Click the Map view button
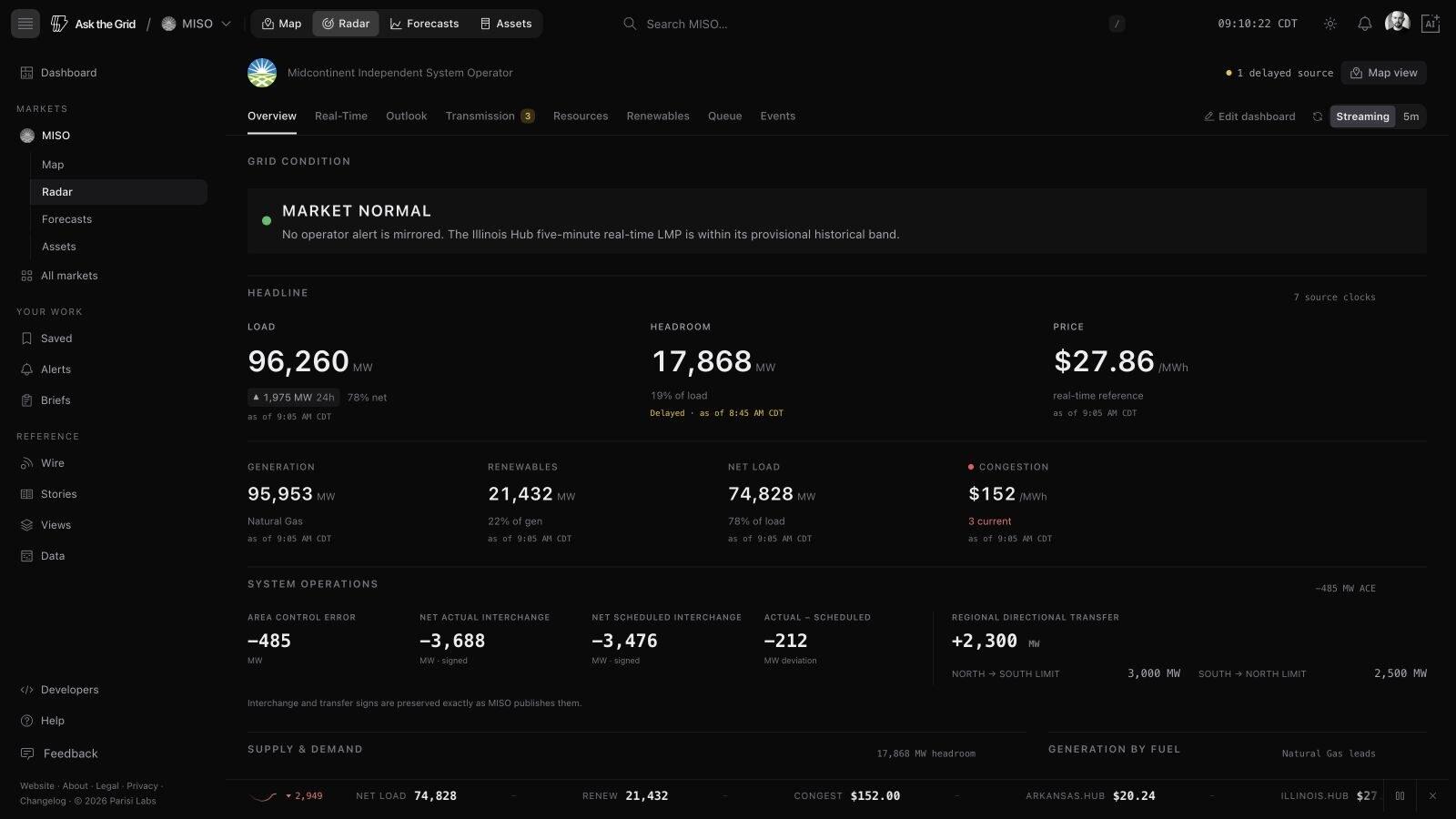Viewport: 1456px width, 819px height. (x=1384, y=73)
